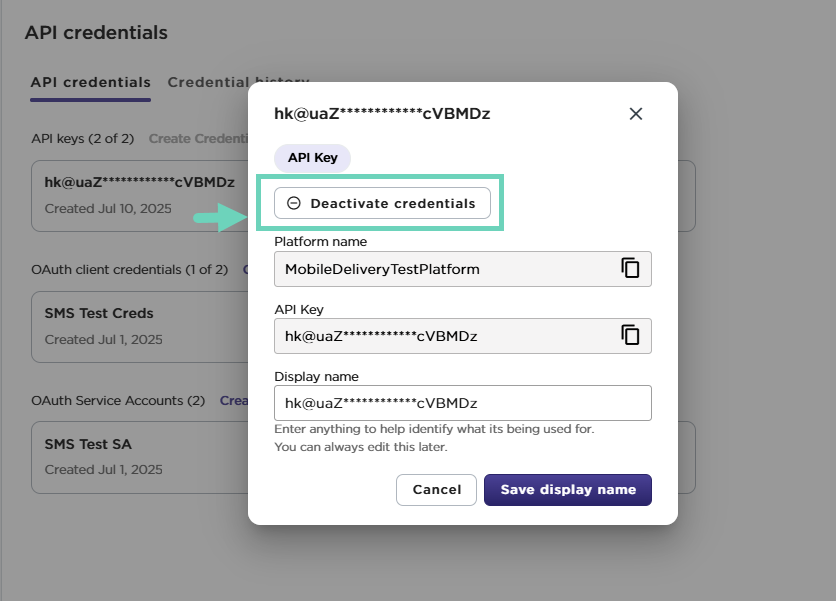Copy the API Key value
Image resolution: width=836 pixels, height=601 pixels.
coord(630,335)
